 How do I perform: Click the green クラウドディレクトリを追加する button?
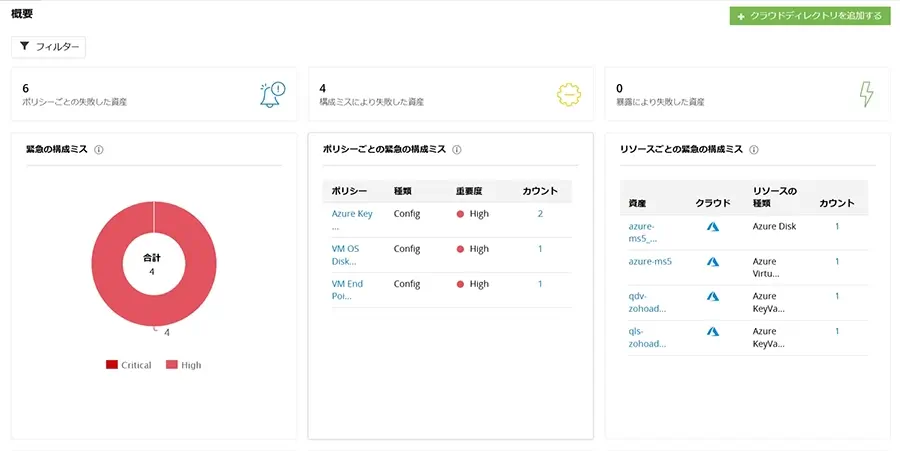810,15
